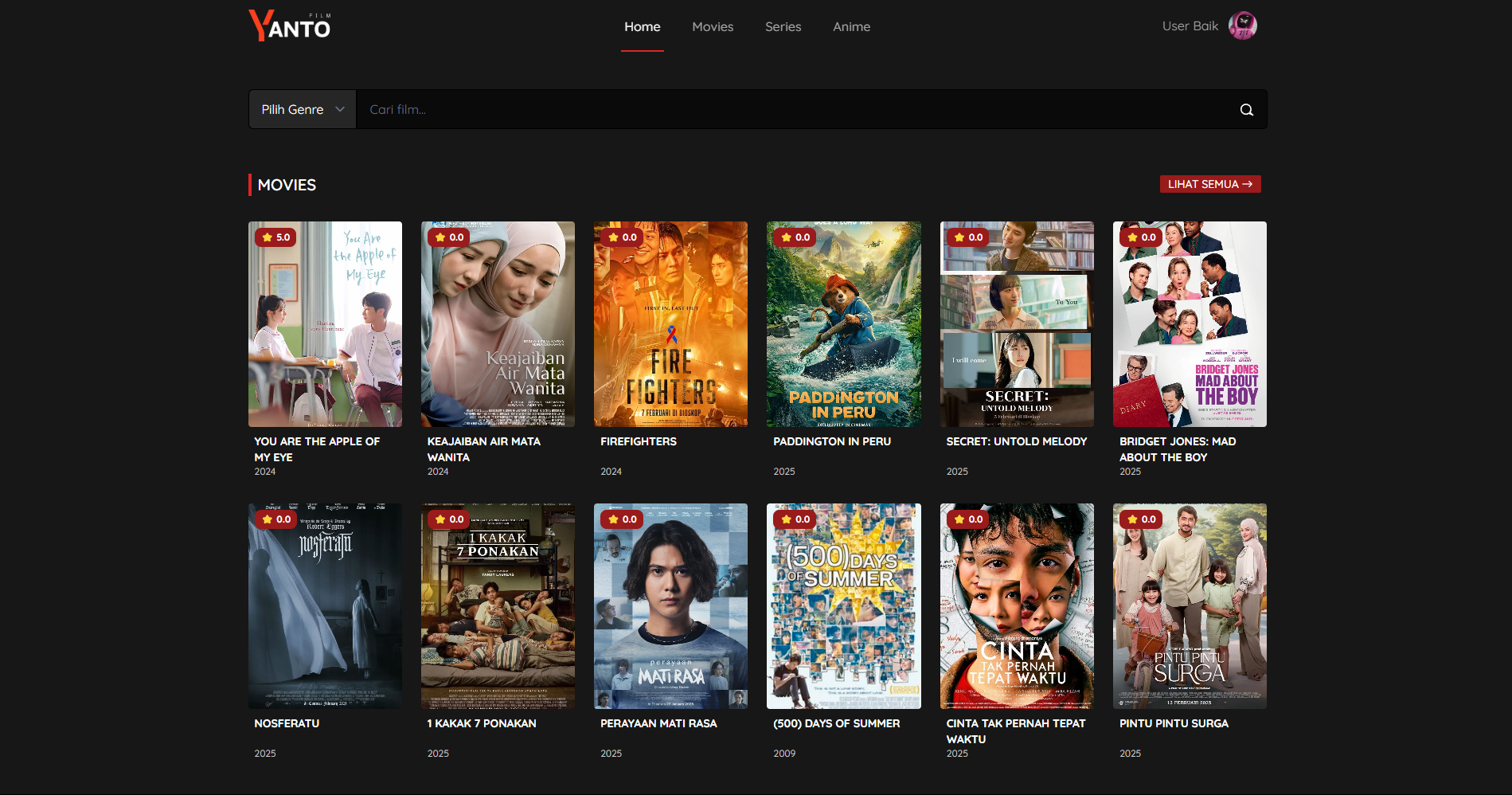Expand the Pilih Genre dropdown
Viewport: 1512px width, 795px height.
point(303,110)
